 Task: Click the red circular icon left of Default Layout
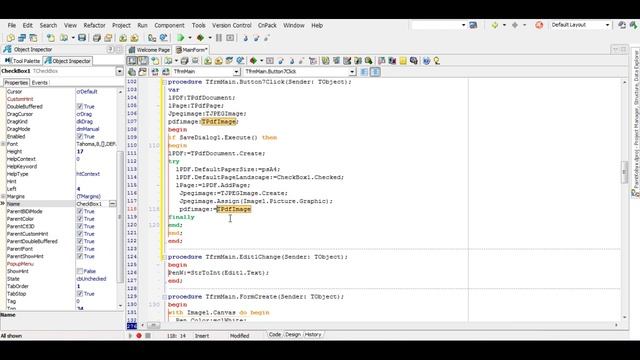(539, 25)
